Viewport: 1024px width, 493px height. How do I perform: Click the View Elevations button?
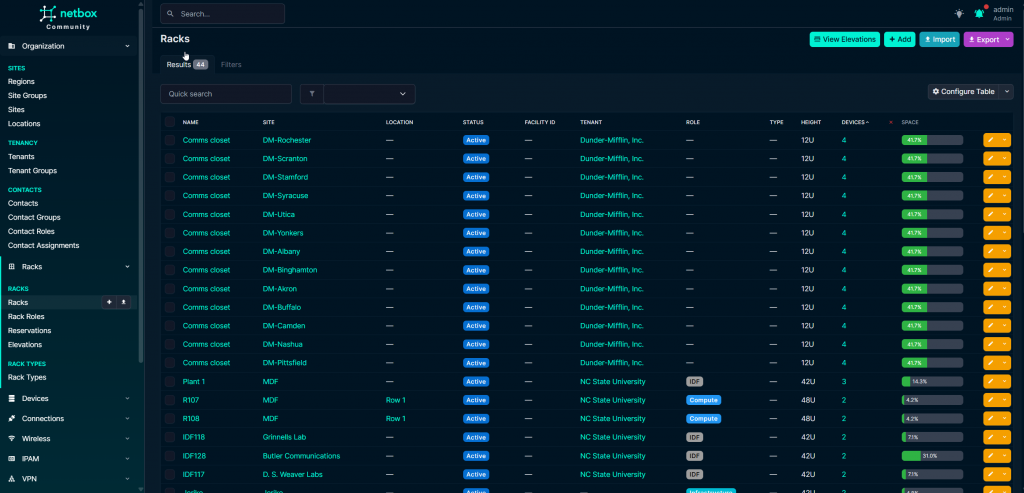(844, 39)
